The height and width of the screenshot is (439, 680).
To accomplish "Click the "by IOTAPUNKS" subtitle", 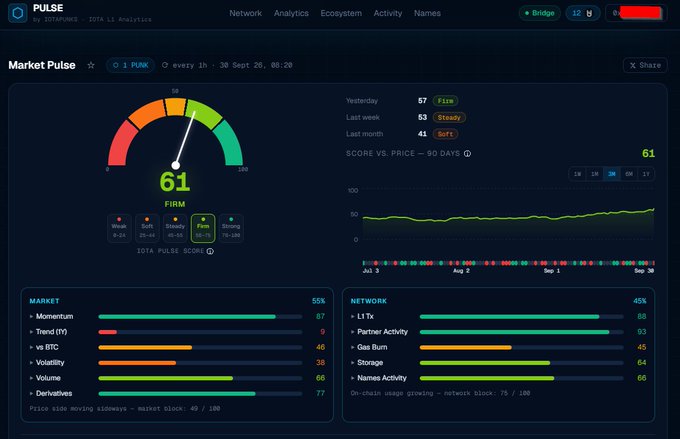I will pos(92,20).
